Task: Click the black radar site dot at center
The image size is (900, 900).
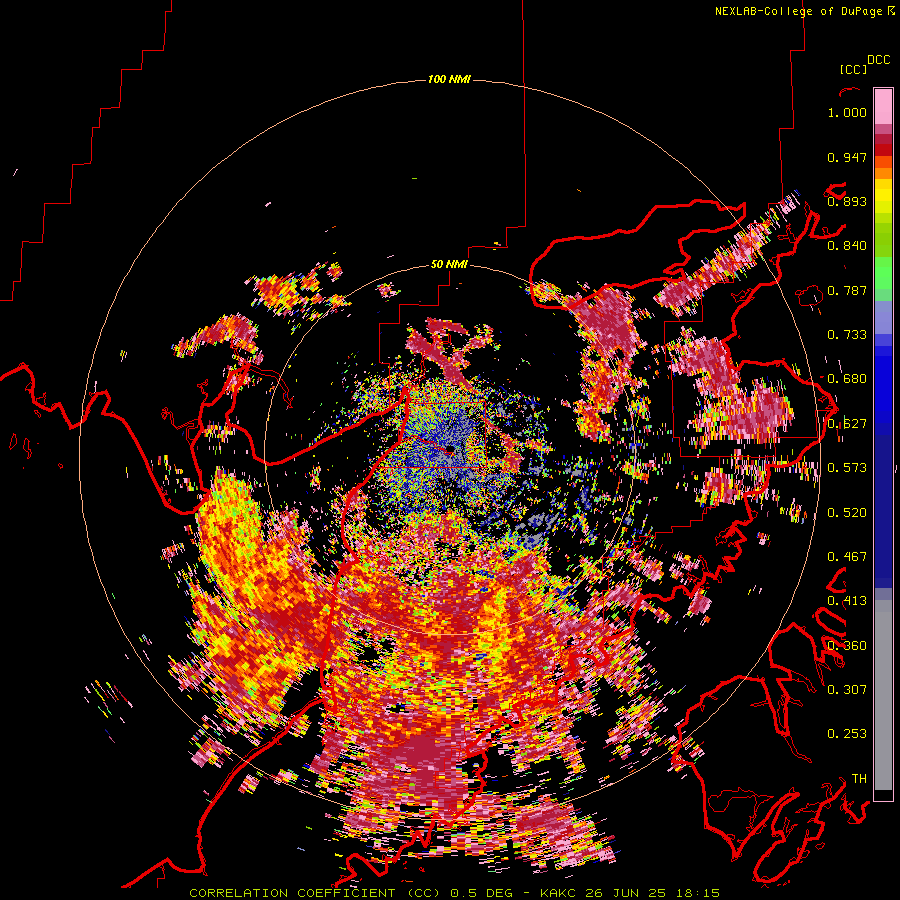Action: 451,448
